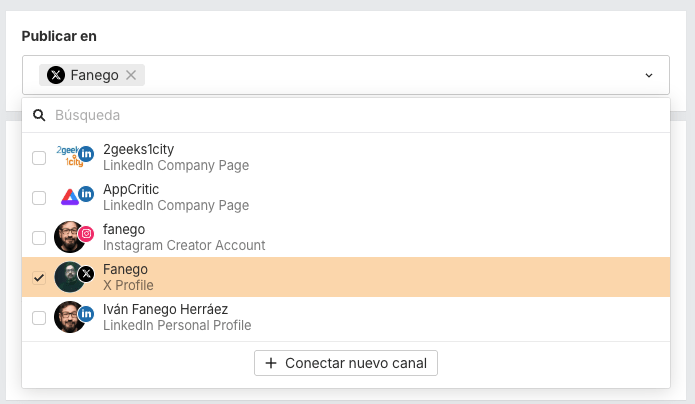Click the X badge on Fanego row avatar
Screen dimensions: 695x404
click(x=86, y=273)
